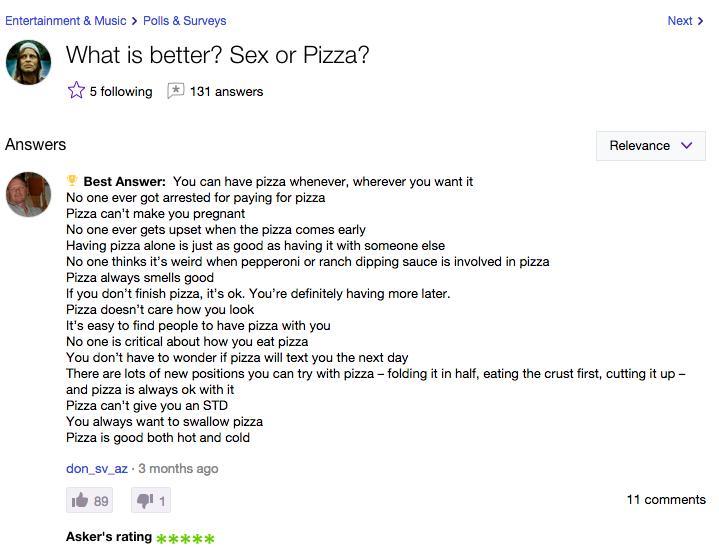Click the 131 answers count

tap(227, 91)
